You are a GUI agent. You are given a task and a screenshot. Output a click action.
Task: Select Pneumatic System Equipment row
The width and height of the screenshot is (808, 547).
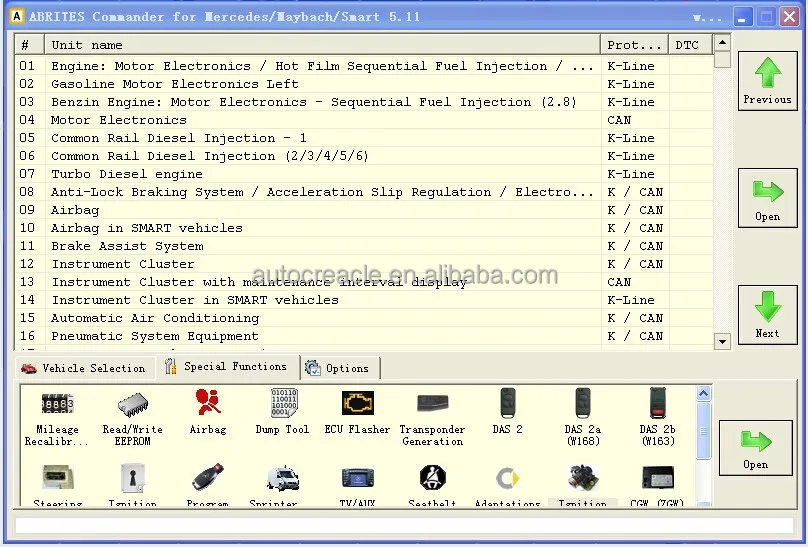pyautogui.click(x=364, y=336)
